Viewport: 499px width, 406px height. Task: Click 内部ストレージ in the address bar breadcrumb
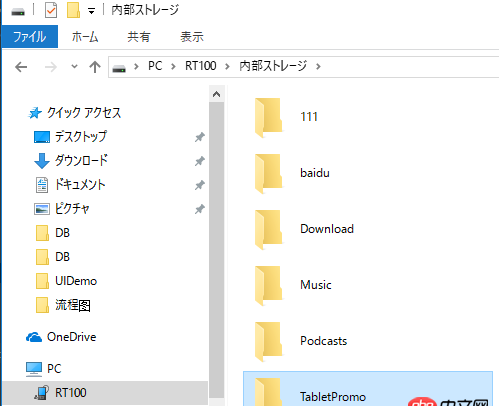[x=273, y=66]
